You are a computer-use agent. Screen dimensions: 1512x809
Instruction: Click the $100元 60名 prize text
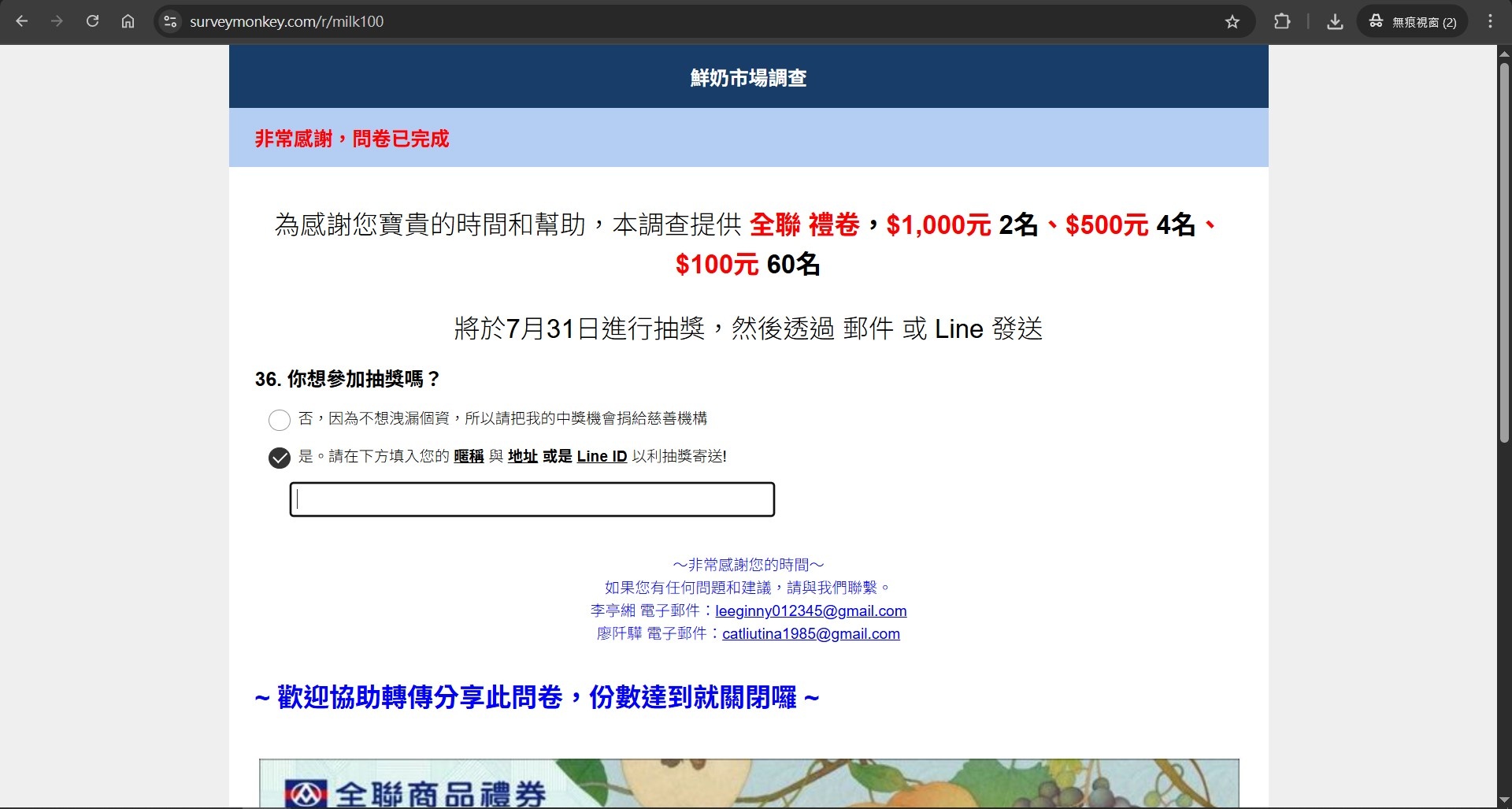click(747, 264)
